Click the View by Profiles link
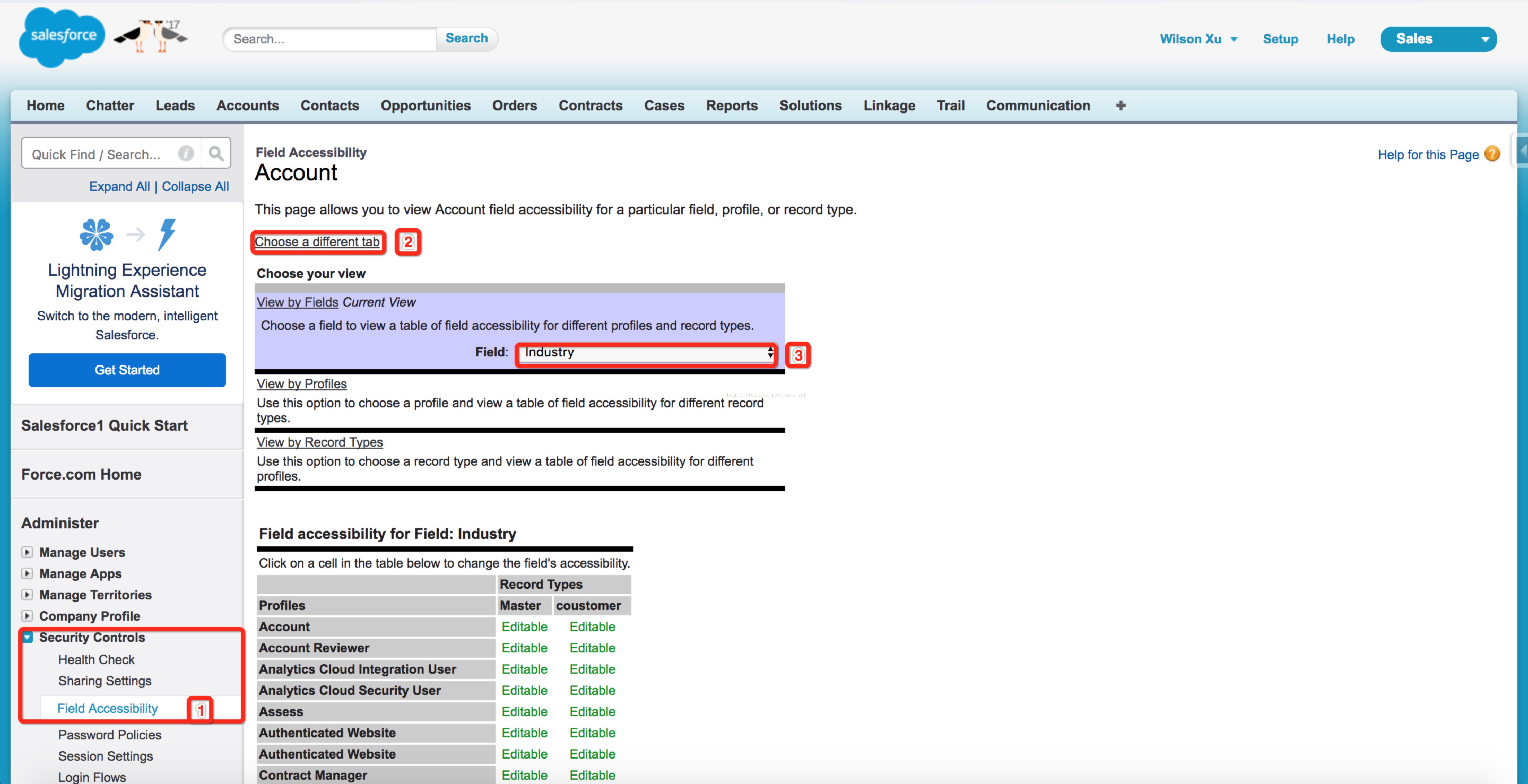 [301, 384]
